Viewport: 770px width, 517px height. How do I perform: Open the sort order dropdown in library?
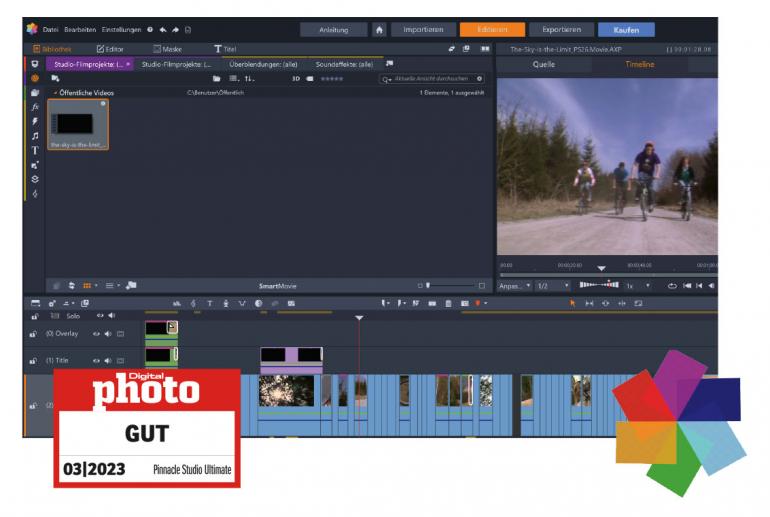249,79
